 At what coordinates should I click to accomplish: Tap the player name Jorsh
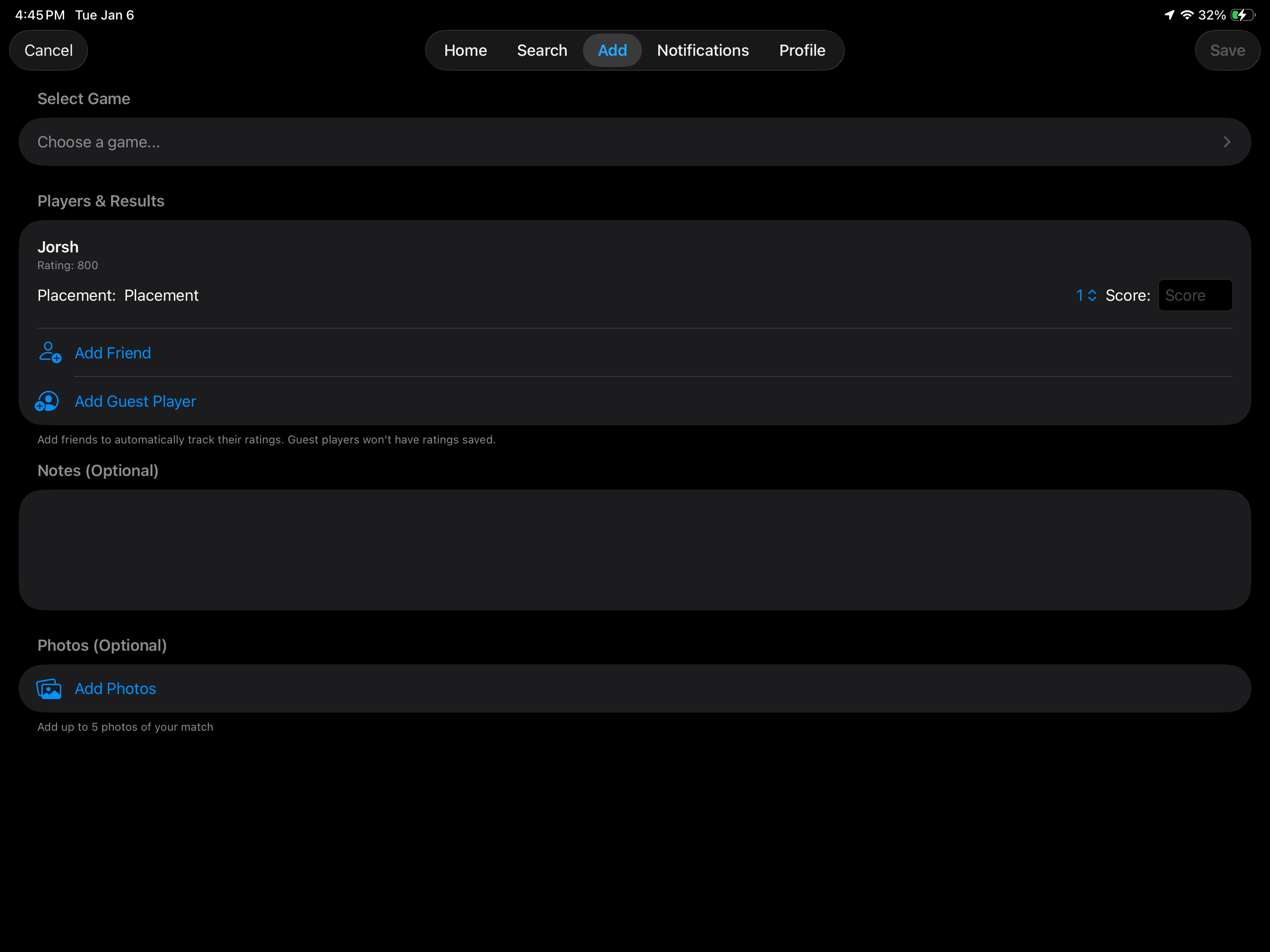coord(58,247)
